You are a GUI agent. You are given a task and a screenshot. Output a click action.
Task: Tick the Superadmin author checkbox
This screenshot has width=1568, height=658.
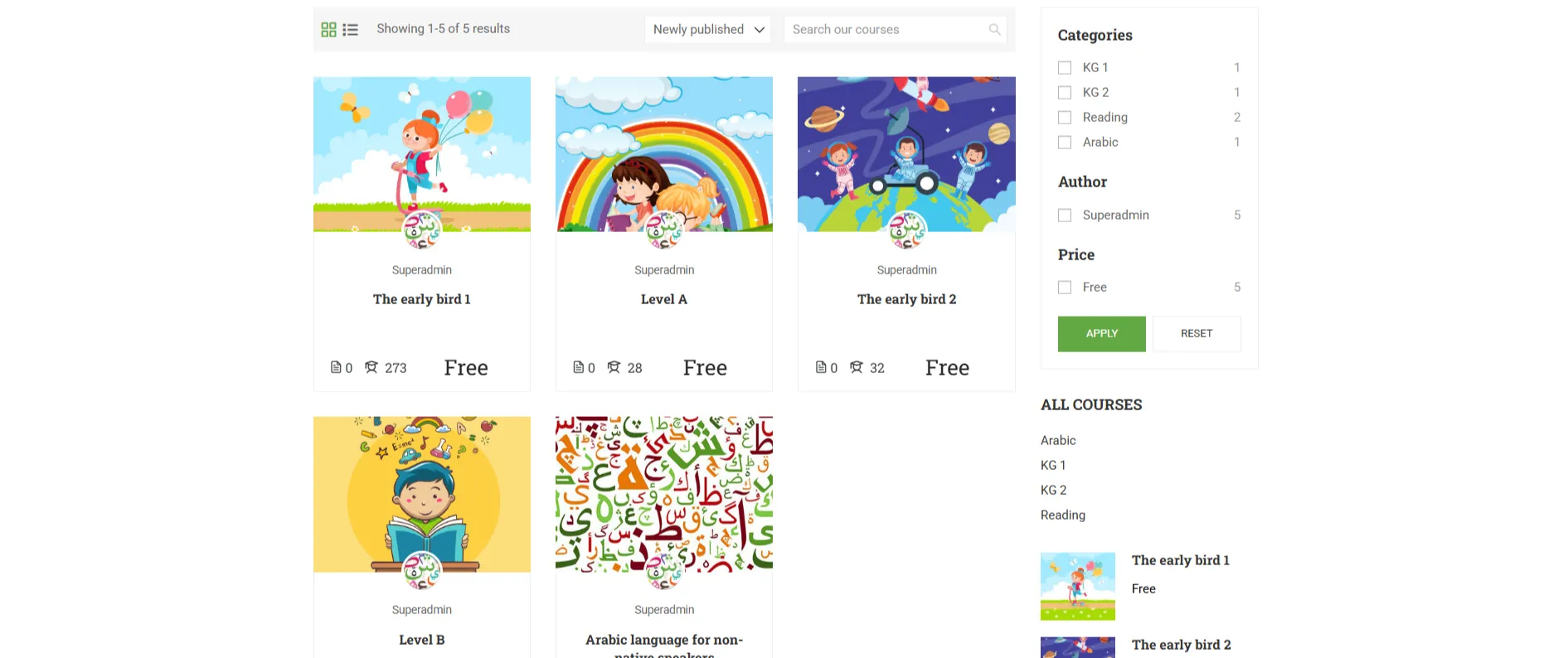[x=1065, y=215]
